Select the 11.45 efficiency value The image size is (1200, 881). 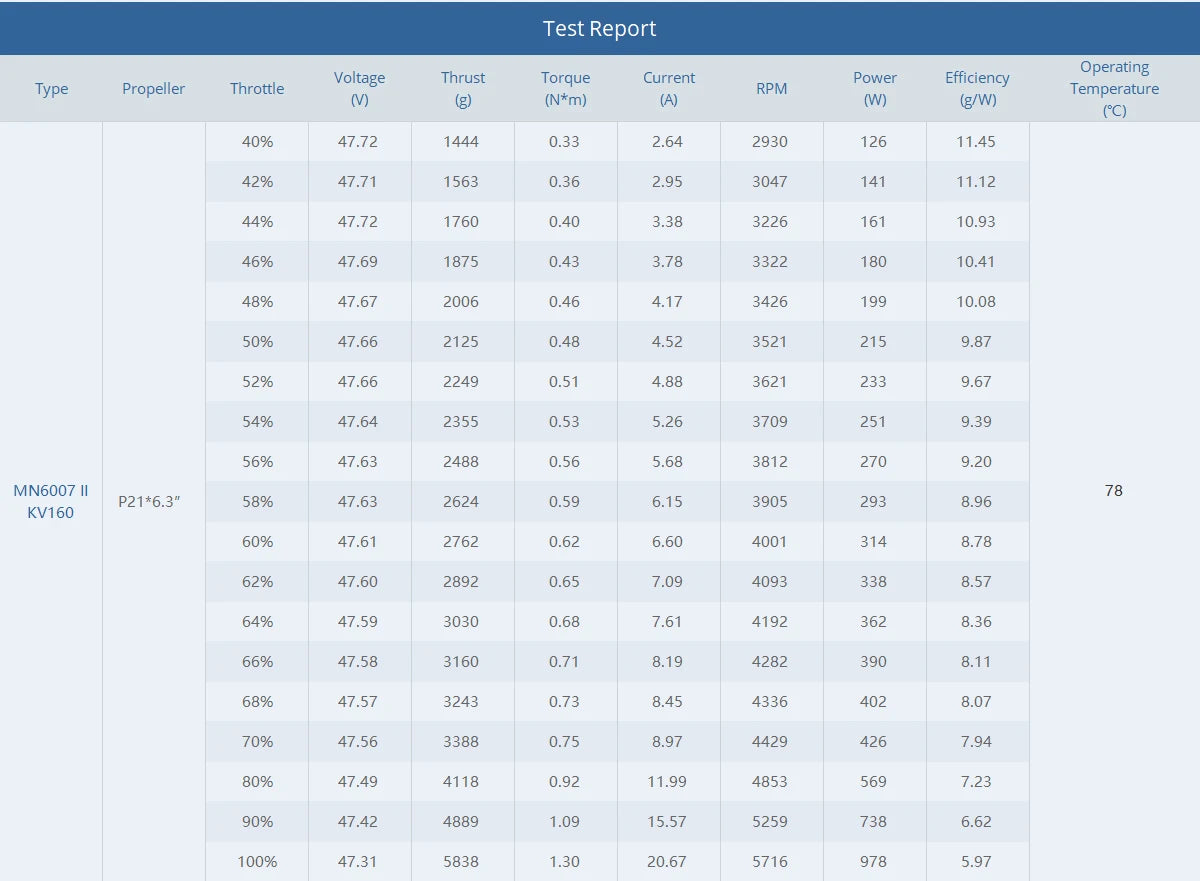976,141
